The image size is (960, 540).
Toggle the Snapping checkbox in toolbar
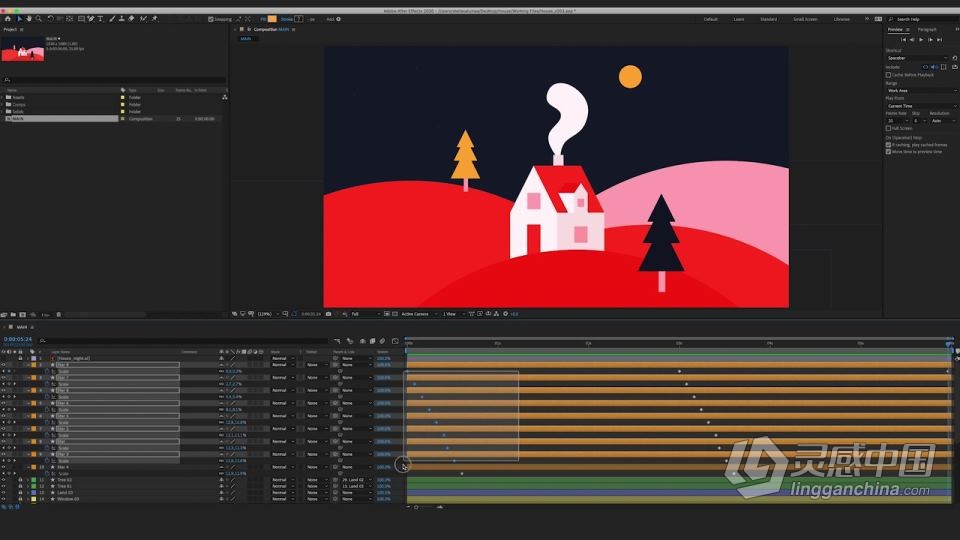pos(211,19)
